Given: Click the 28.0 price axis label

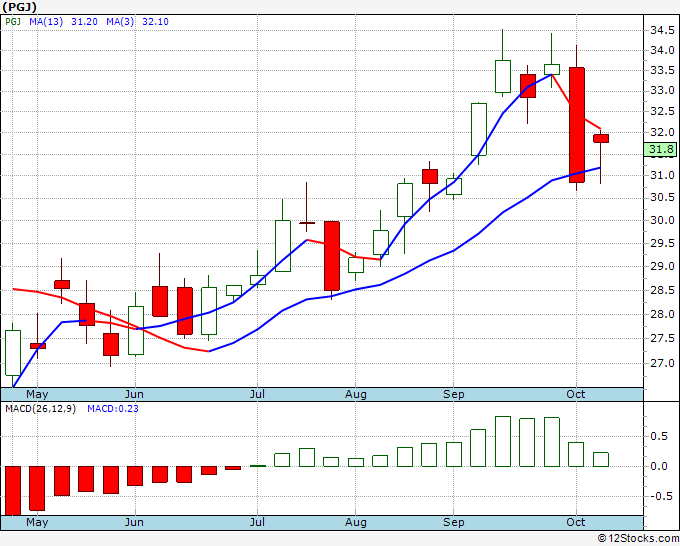Looking at the screenshot, I should tap(662, 314).
